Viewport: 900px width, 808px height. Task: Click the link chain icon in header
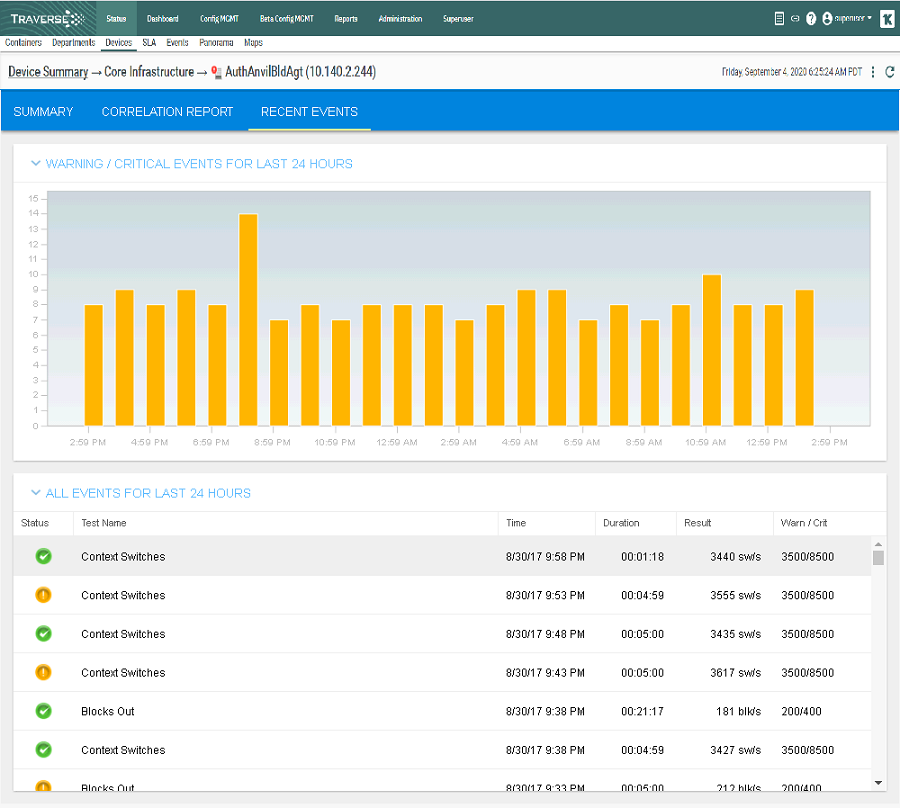[795, 19]
